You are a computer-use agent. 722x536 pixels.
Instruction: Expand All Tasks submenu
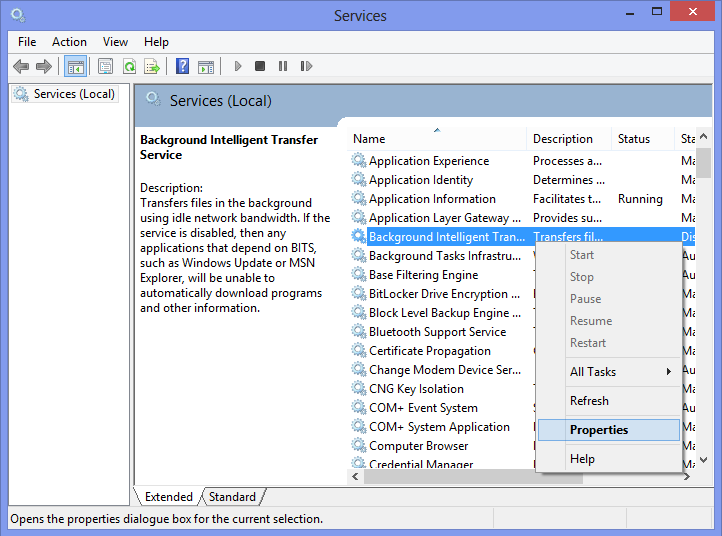click(x=609, y=372)
